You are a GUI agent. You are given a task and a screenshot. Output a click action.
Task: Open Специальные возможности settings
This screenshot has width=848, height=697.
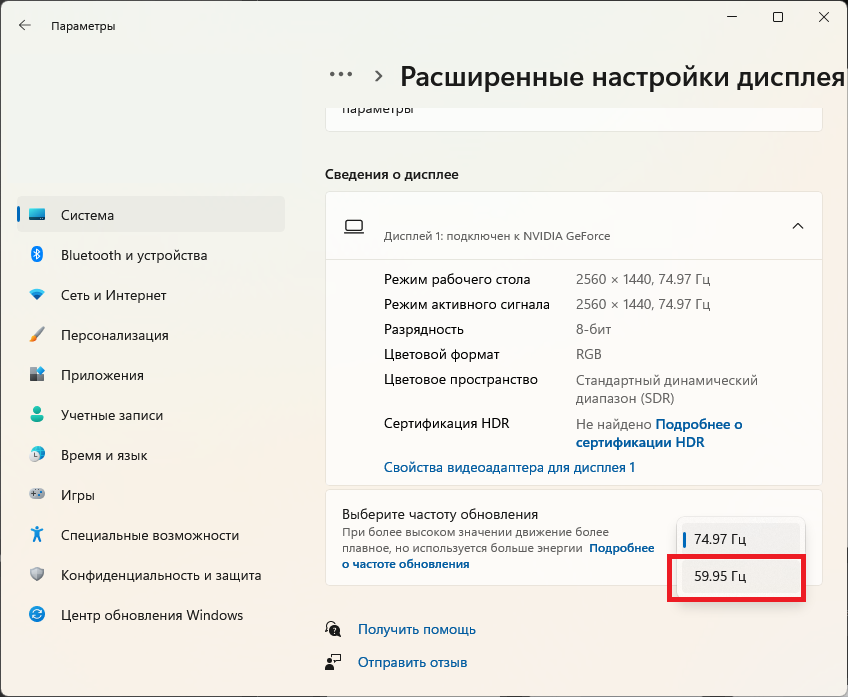pyautogui.click(x=149, y=535)
